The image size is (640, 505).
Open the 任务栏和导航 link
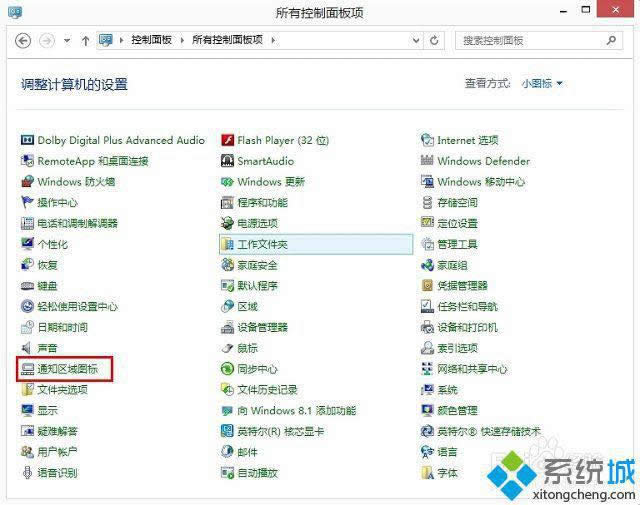(x=468, y=307)
